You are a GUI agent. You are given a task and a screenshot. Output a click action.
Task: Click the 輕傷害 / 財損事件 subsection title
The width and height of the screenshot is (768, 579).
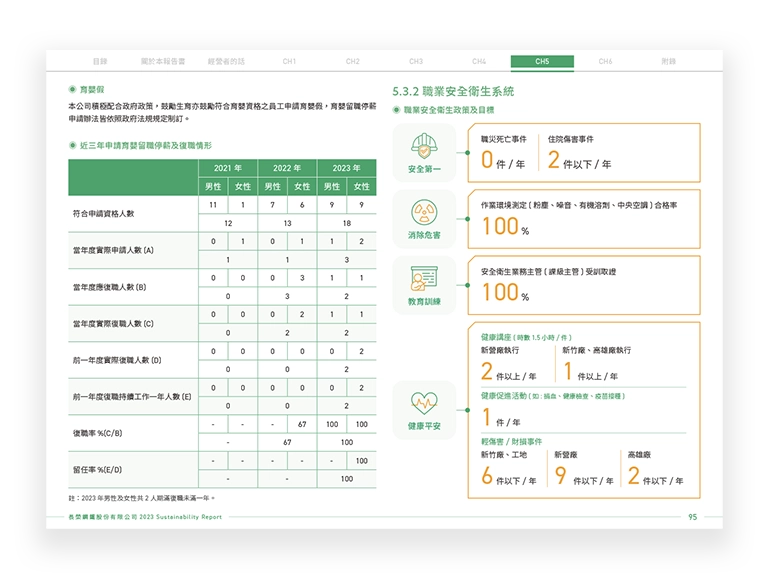(511, 441)
